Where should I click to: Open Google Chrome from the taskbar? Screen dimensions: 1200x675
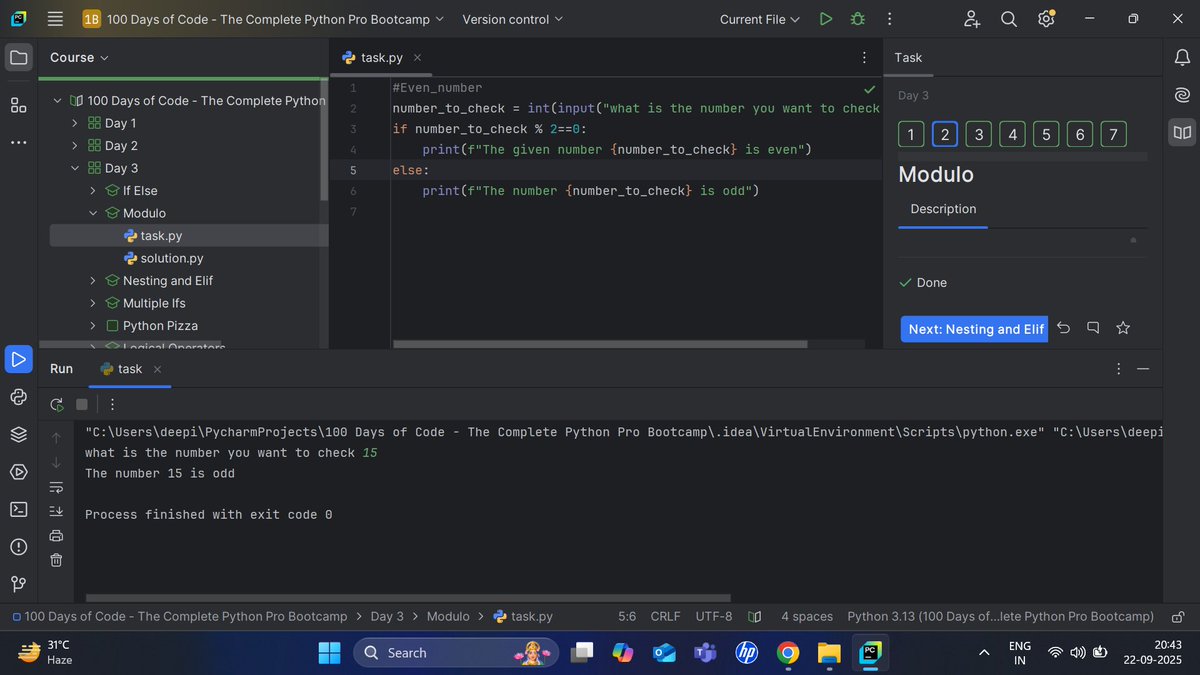point(788,653)
